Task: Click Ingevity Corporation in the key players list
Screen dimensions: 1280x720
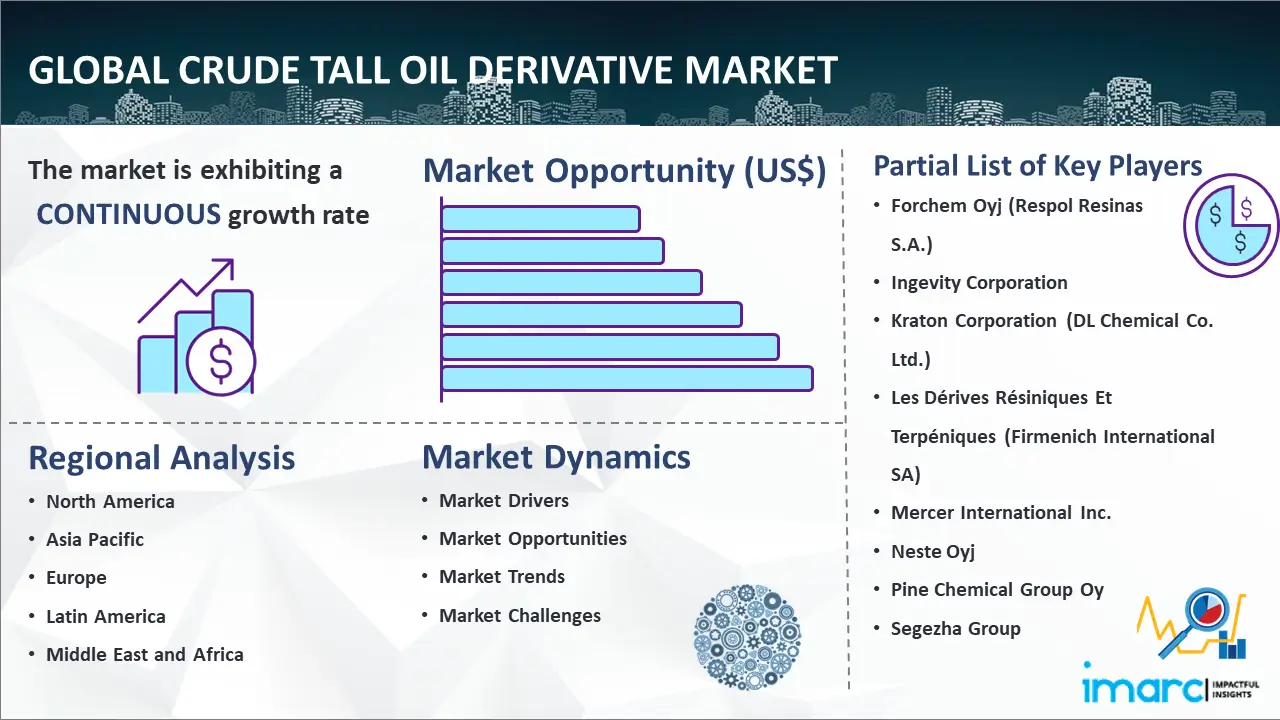Action: pyautogui.click(x=979, y=282)
